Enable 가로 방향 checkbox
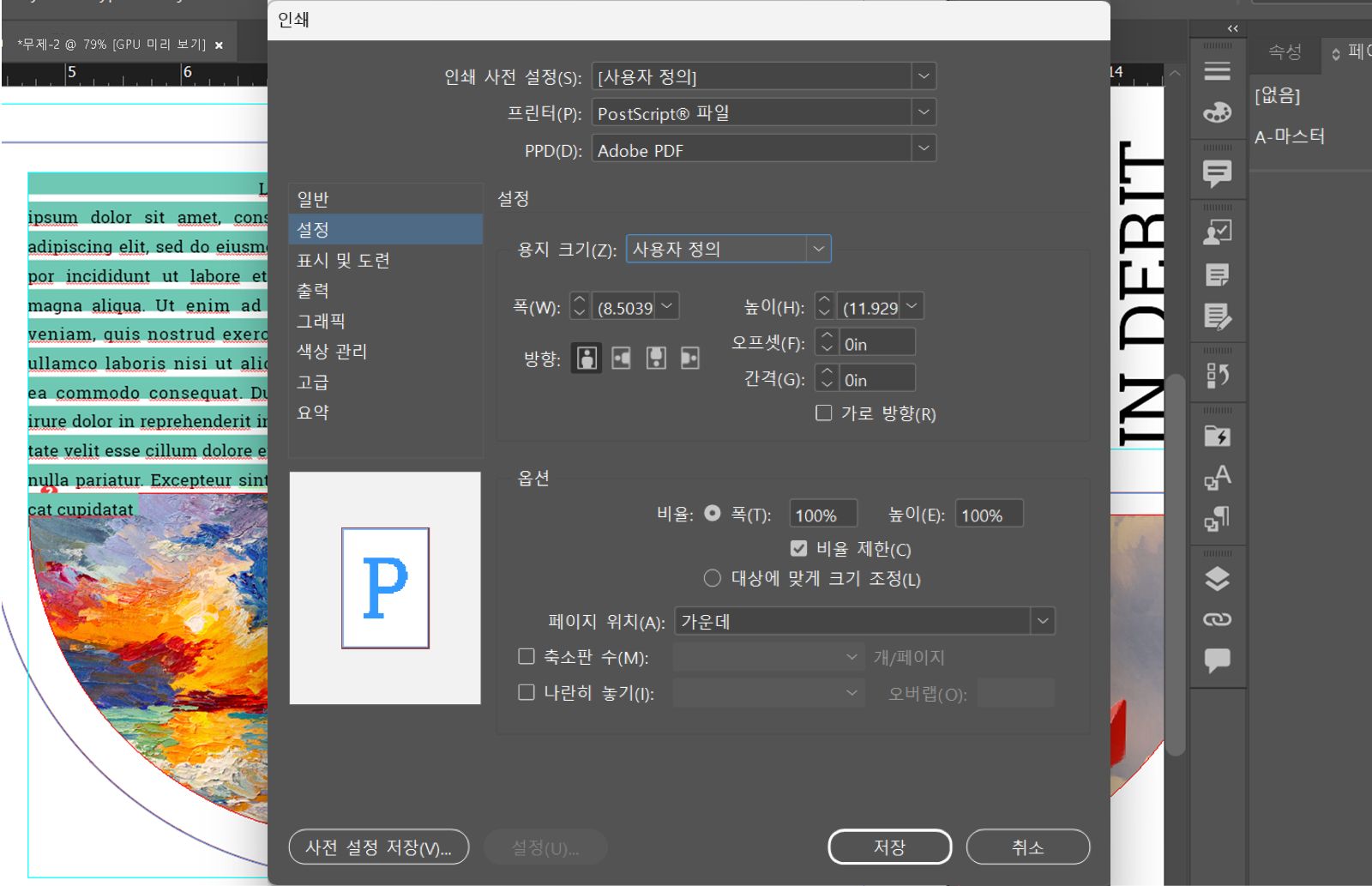The image size is (1372, 886). pos(823,413)
